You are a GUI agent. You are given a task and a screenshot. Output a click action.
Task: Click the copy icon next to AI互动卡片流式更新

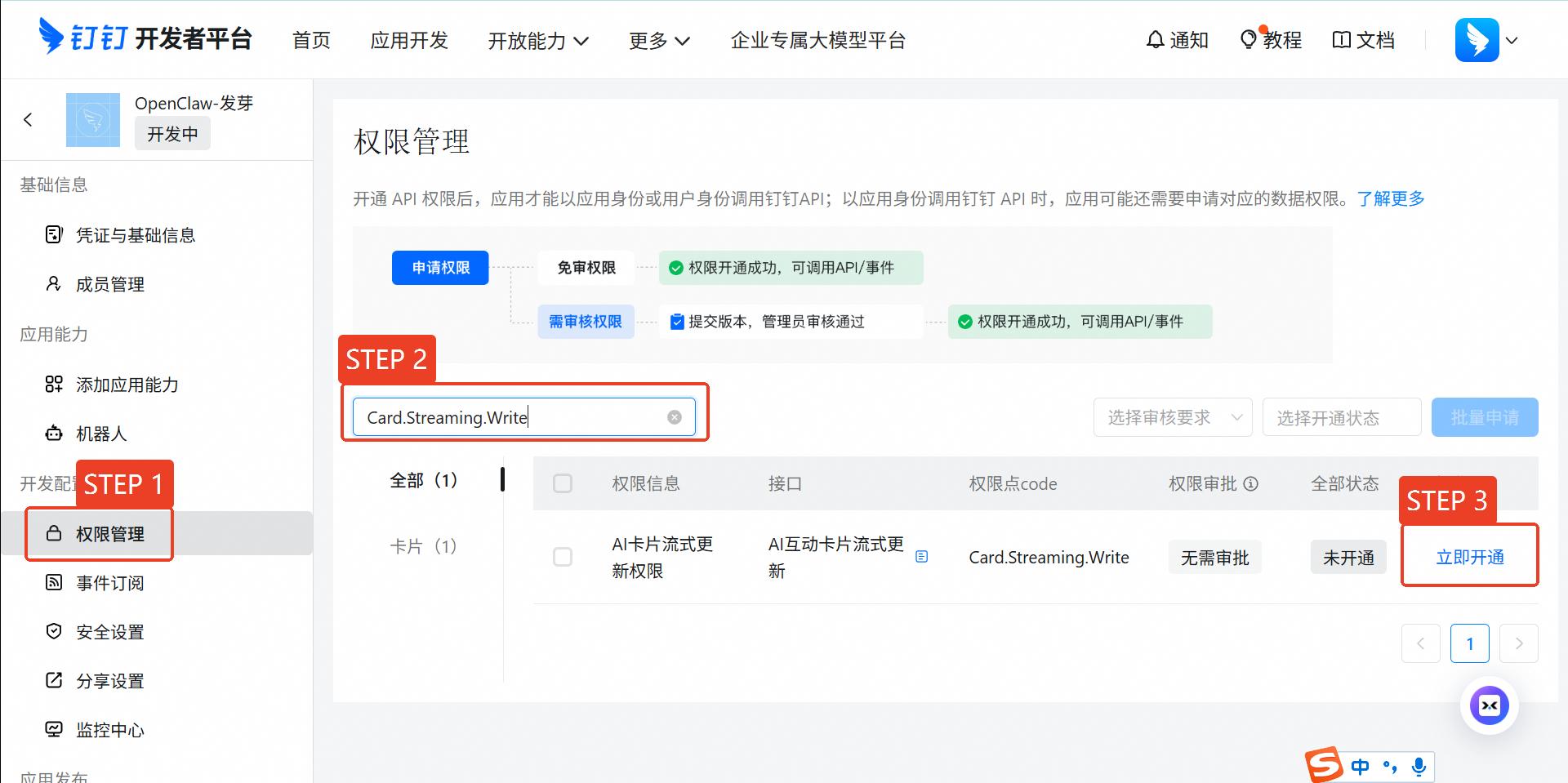pos(922,555)
